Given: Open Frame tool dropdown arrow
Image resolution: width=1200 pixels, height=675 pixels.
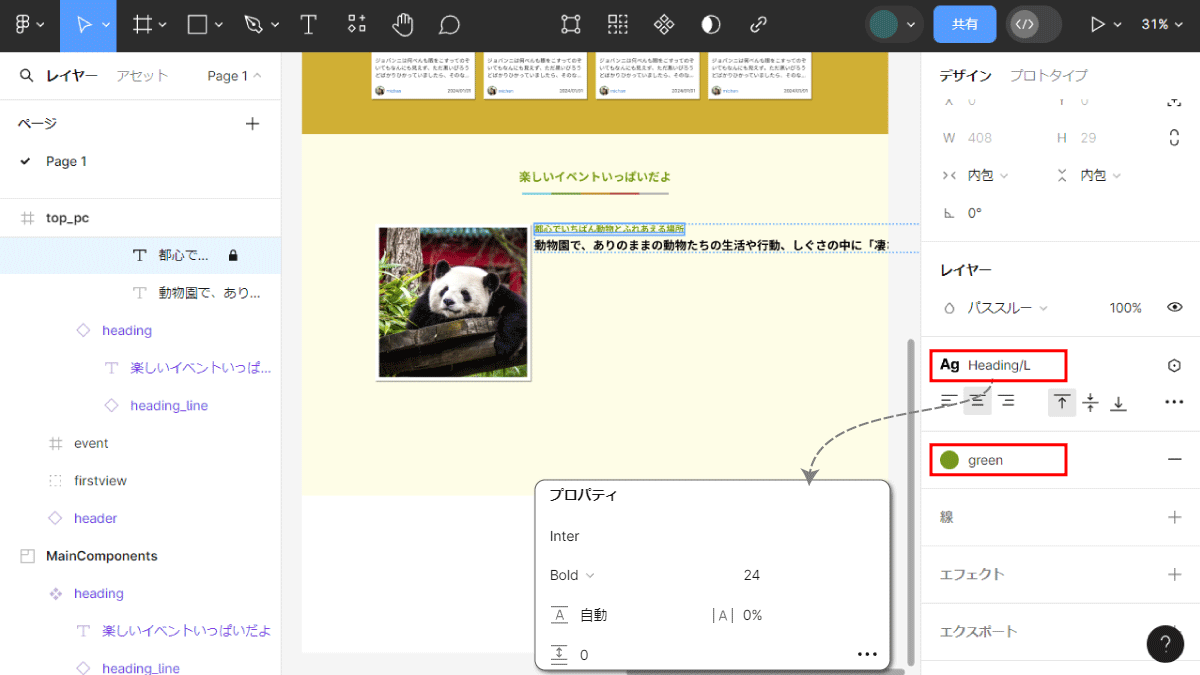Looking at the screenshot, I should pos(162,25).
